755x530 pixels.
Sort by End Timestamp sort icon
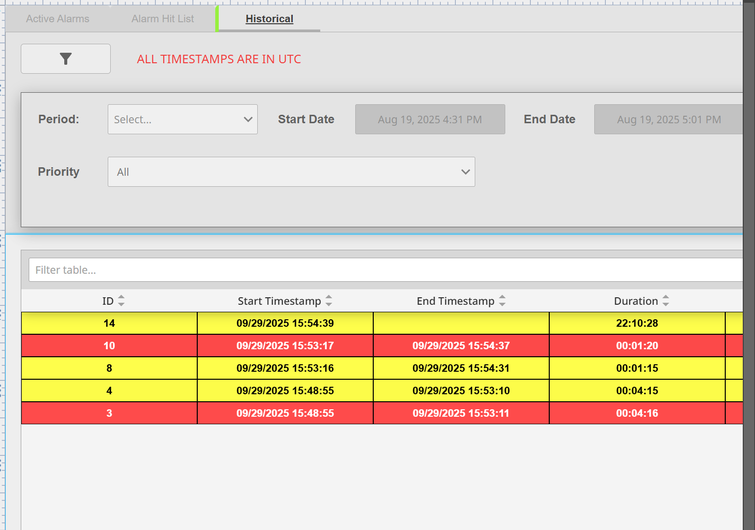click(502, 301)
